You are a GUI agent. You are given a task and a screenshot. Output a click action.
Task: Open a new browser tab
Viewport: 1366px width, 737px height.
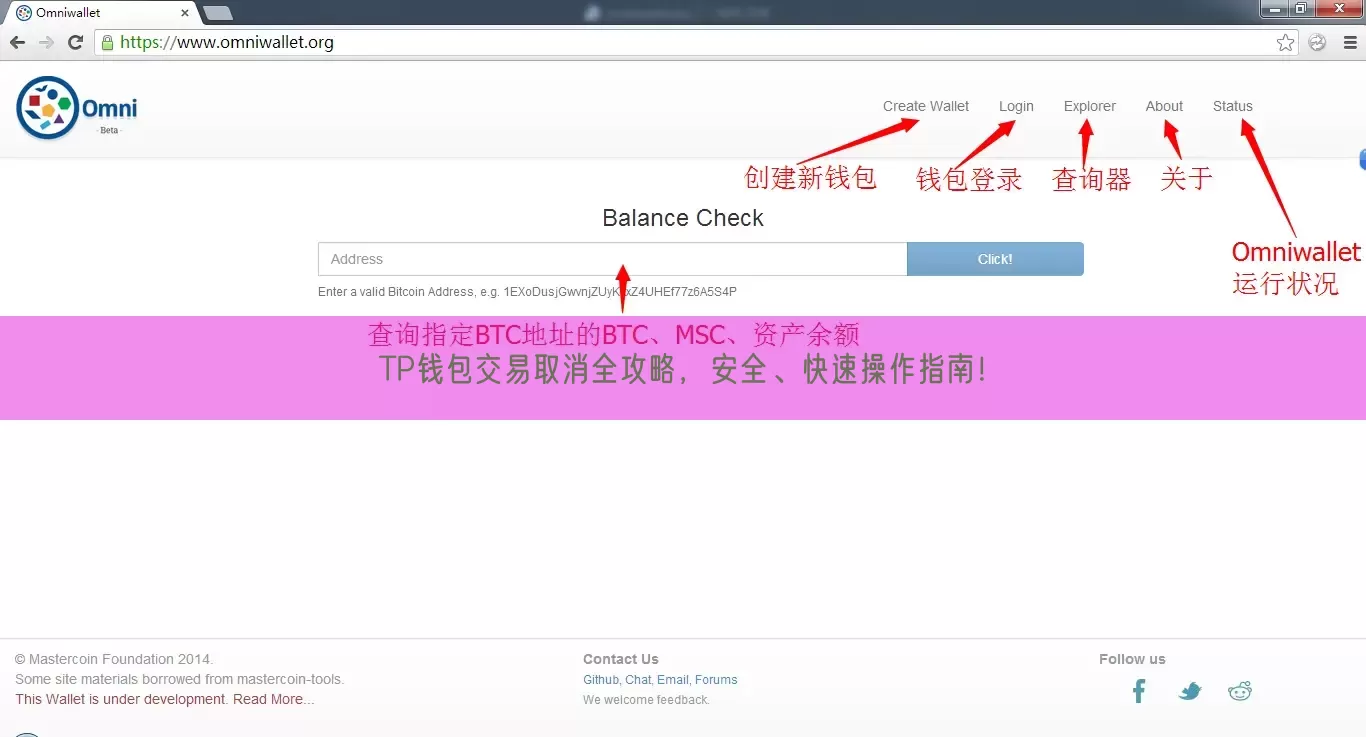tap(217, 13)
